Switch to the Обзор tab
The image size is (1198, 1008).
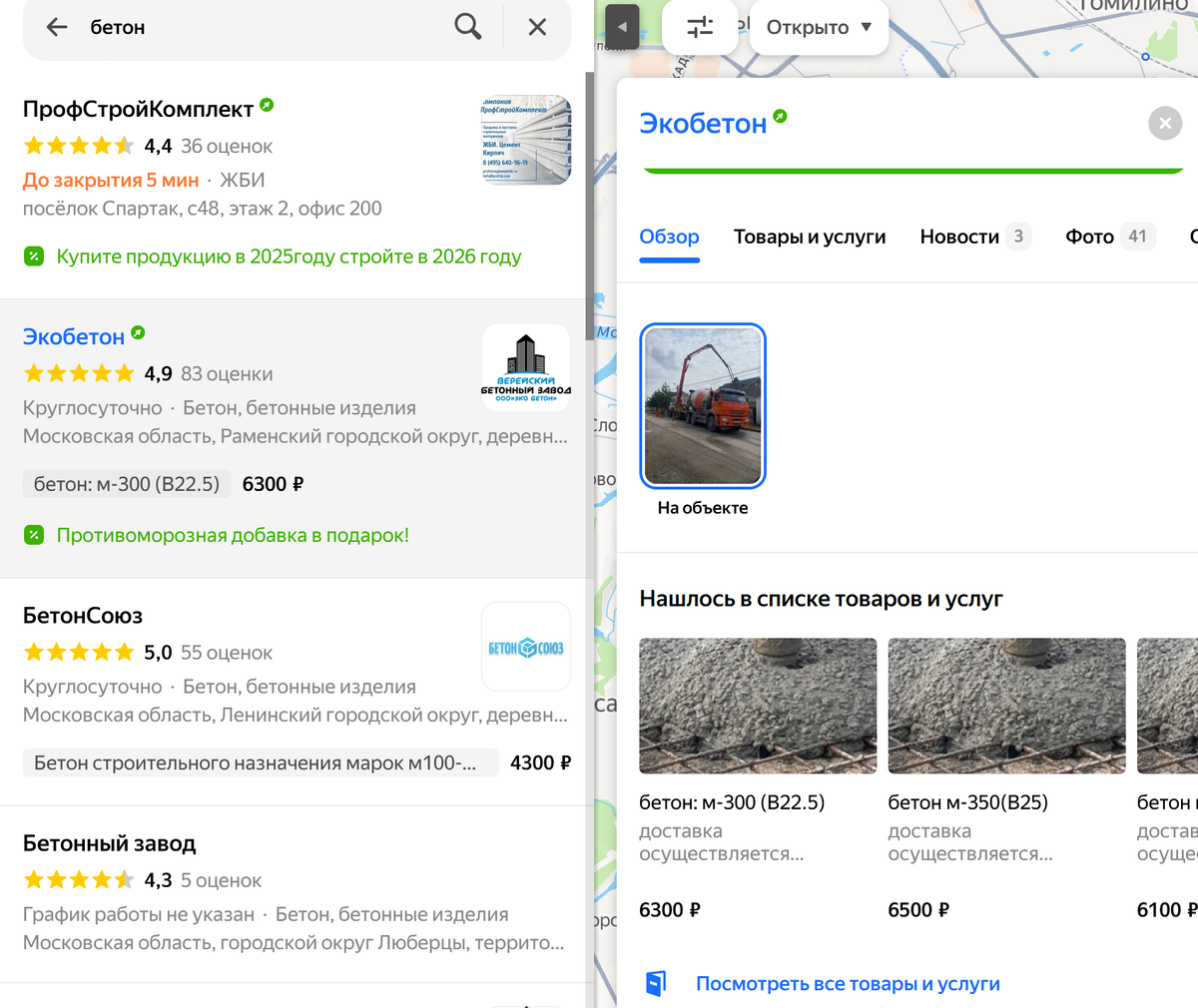click(x=670, y=238)
